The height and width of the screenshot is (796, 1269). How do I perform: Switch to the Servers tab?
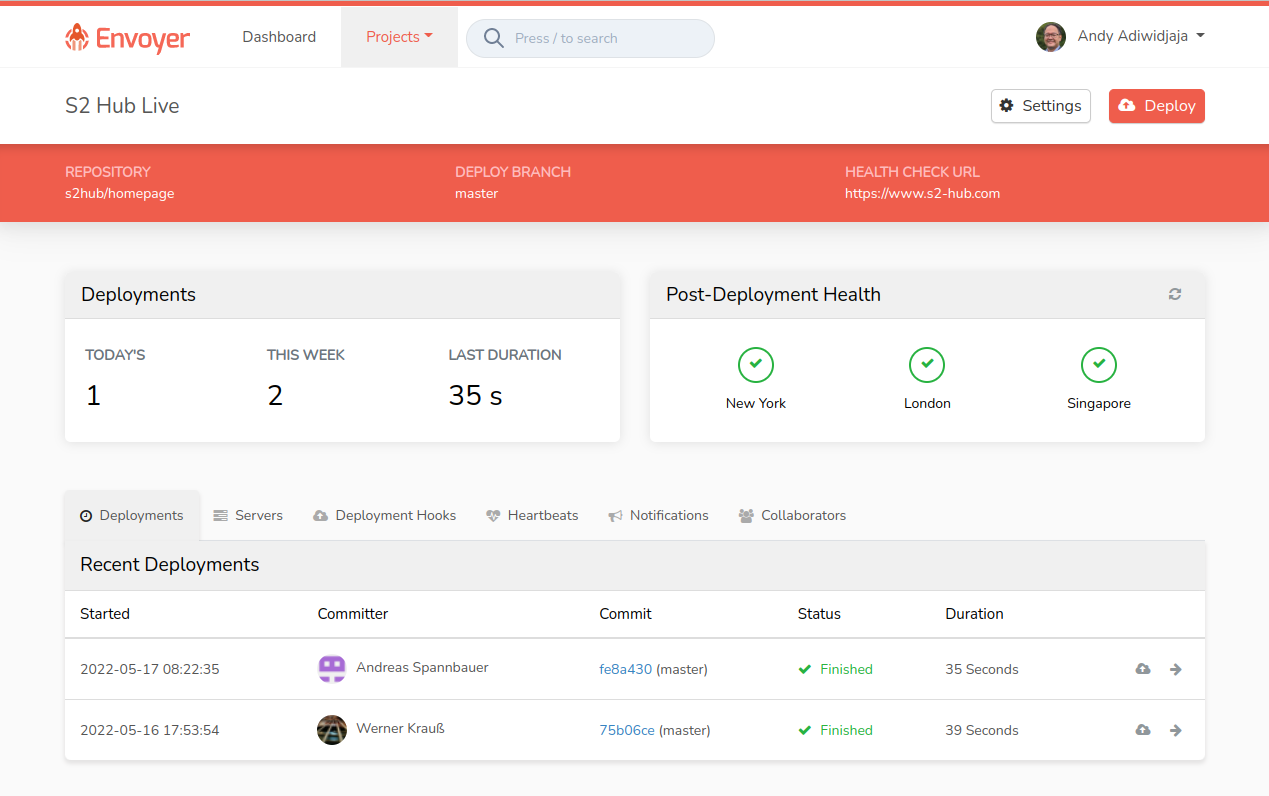(x=248, y=516)
